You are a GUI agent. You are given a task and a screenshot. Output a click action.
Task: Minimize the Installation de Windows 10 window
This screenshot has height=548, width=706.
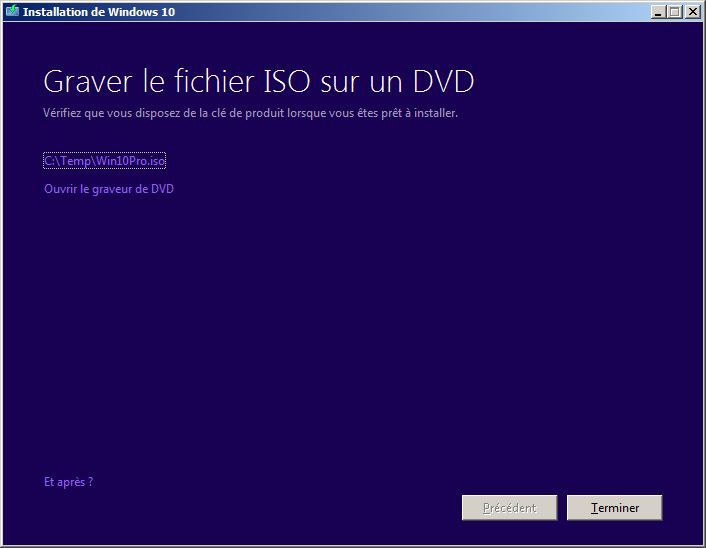[x=658, y=12]
